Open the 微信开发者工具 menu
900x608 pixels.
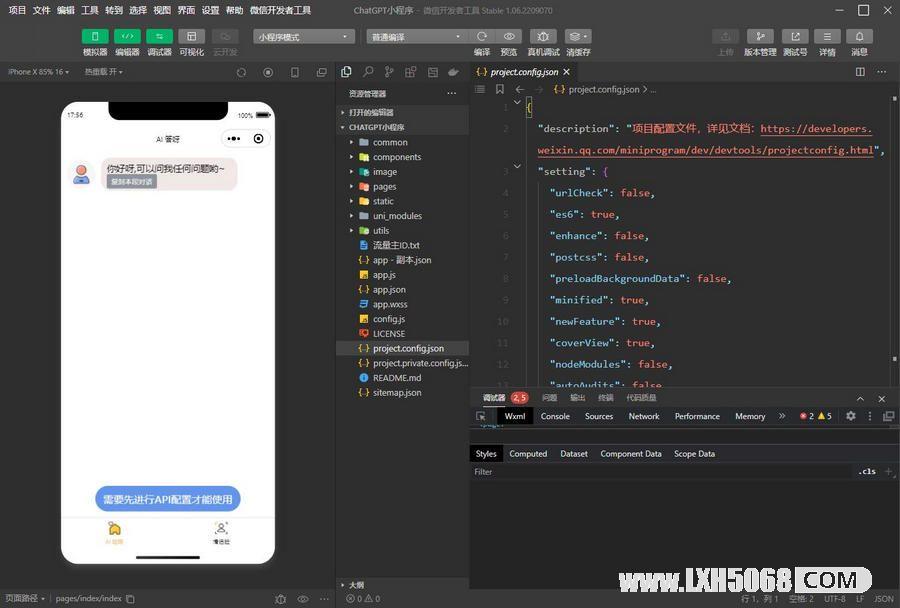pyautogui.click(x=280, y=10)
